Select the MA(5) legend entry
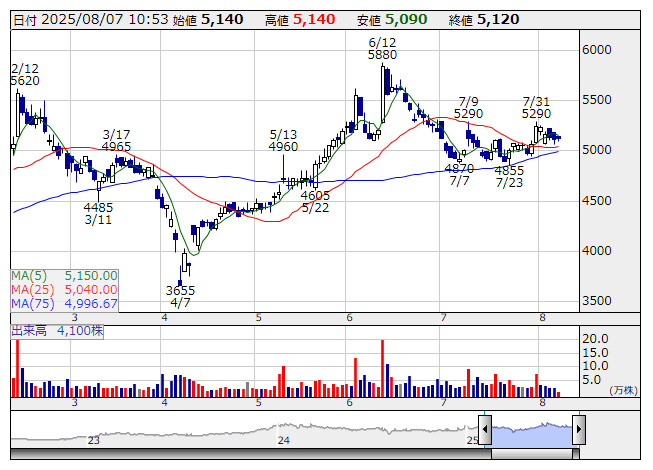 [x=65, y=275]
